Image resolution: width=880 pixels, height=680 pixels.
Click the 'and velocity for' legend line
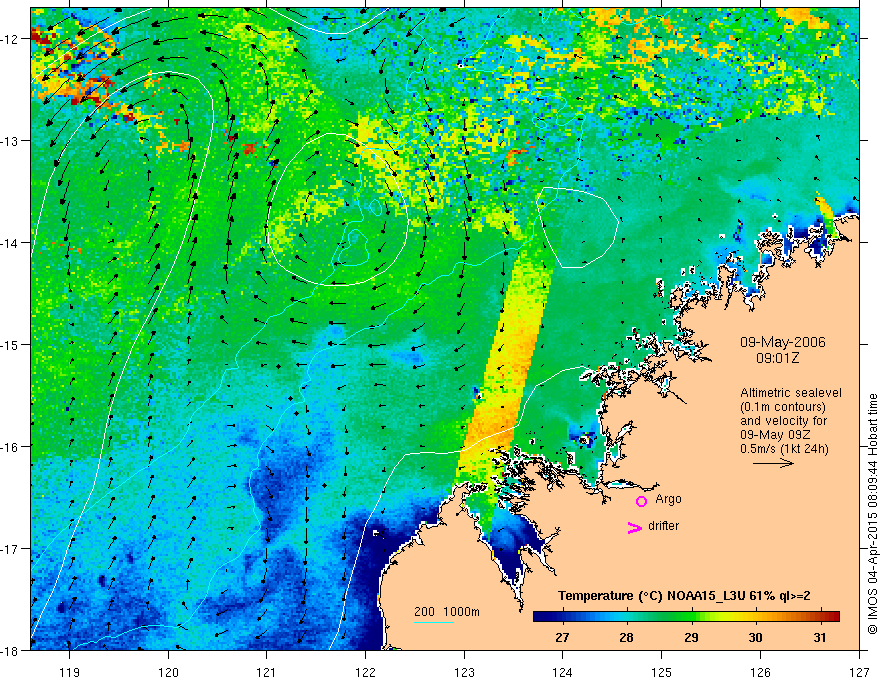[783, 421]
